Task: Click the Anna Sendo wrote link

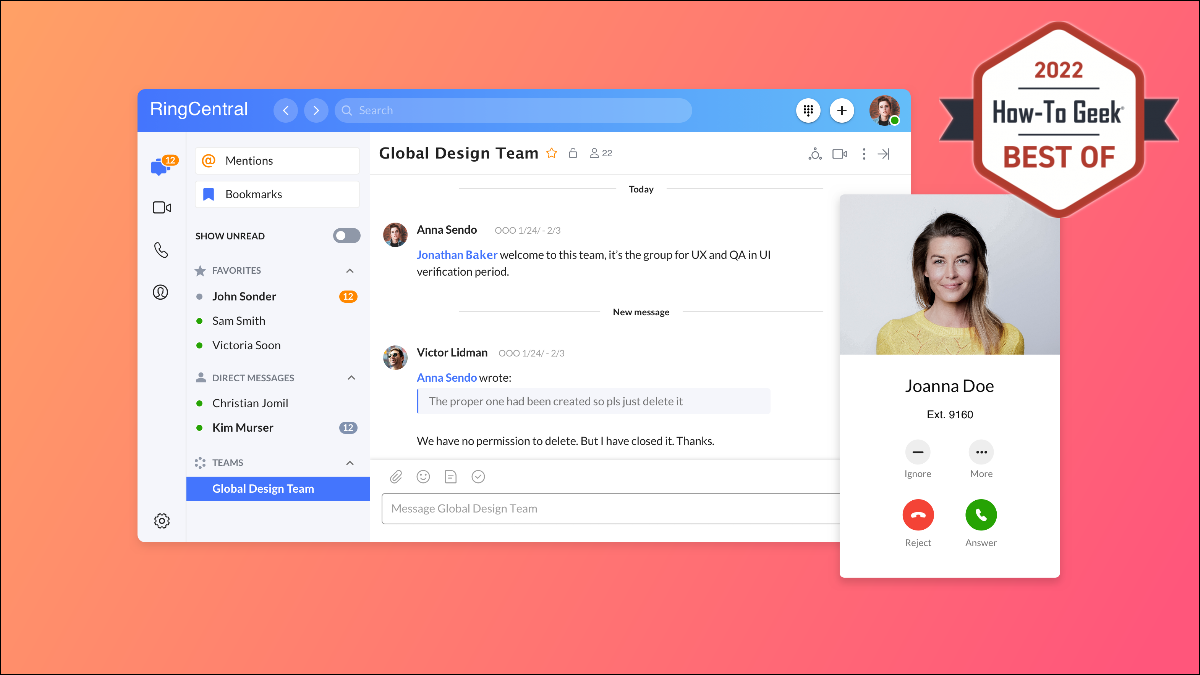Action: point(447,378)
